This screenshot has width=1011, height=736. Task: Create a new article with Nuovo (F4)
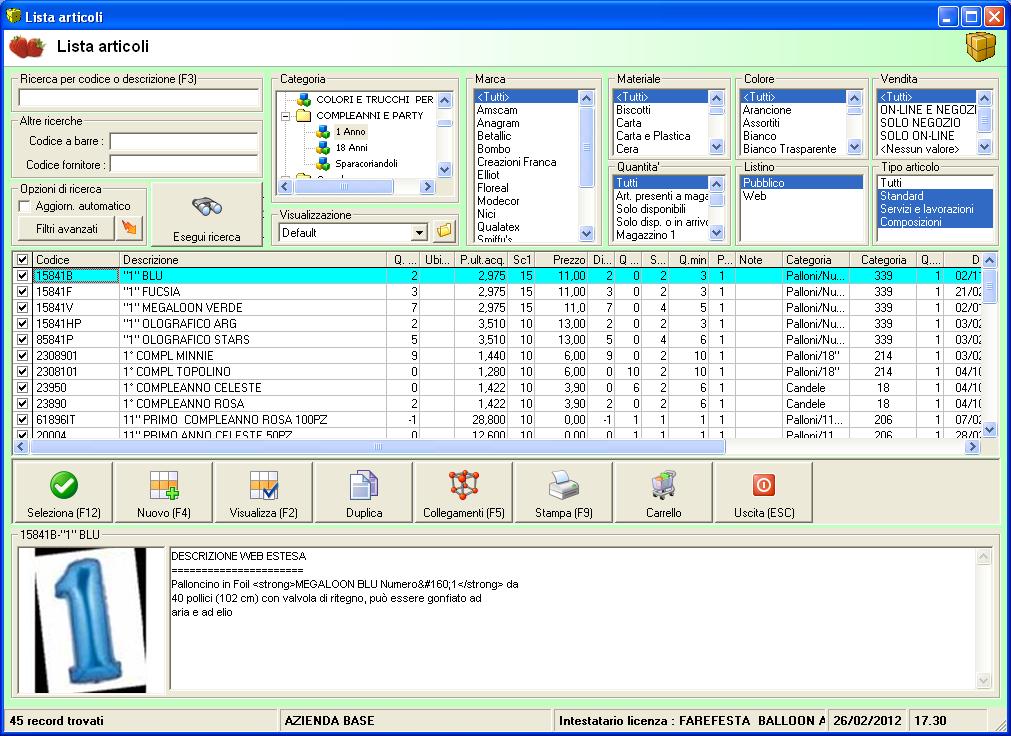tap(163, 493)
